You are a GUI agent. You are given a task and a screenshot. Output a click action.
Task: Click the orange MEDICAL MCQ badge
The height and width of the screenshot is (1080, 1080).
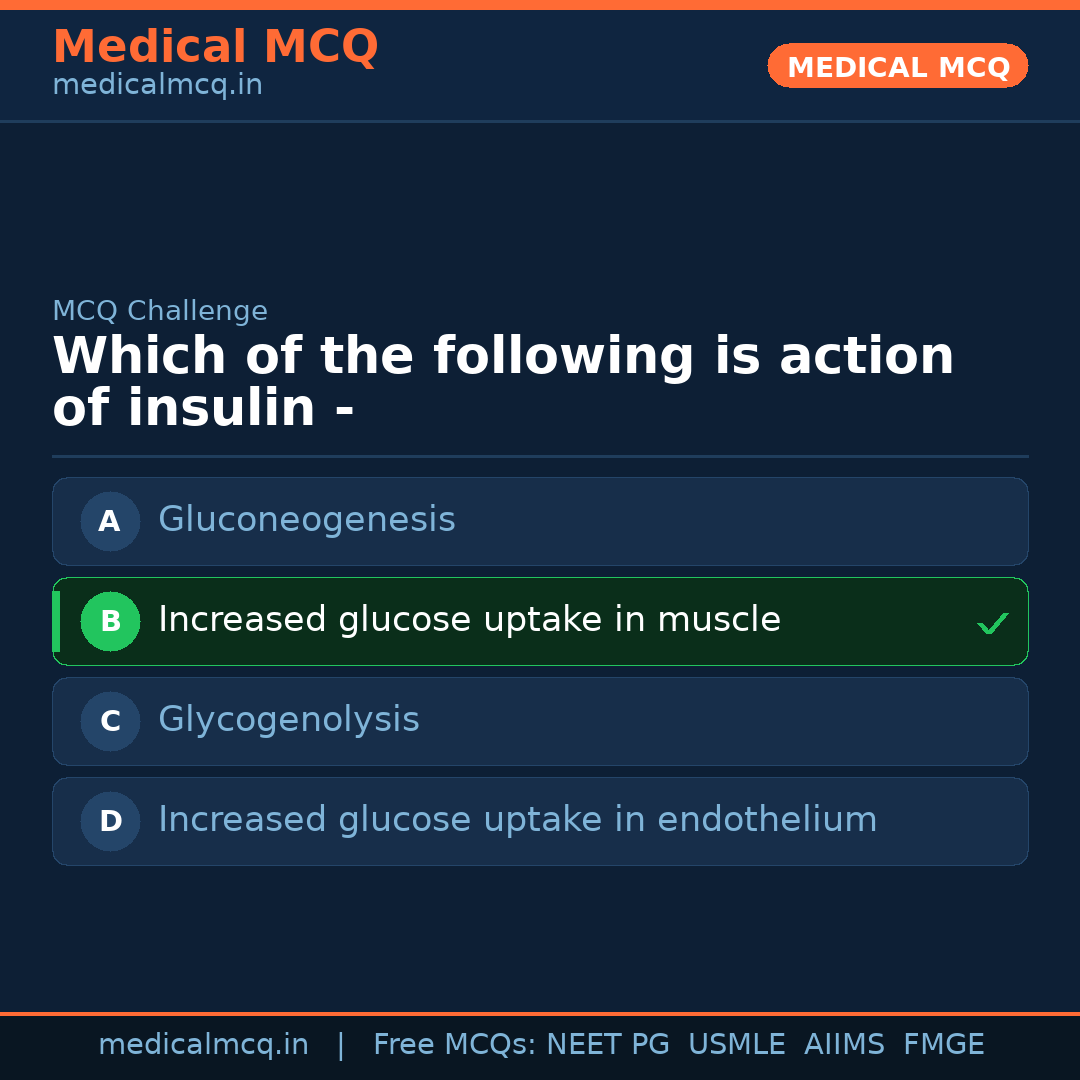(x=897, y=67)
